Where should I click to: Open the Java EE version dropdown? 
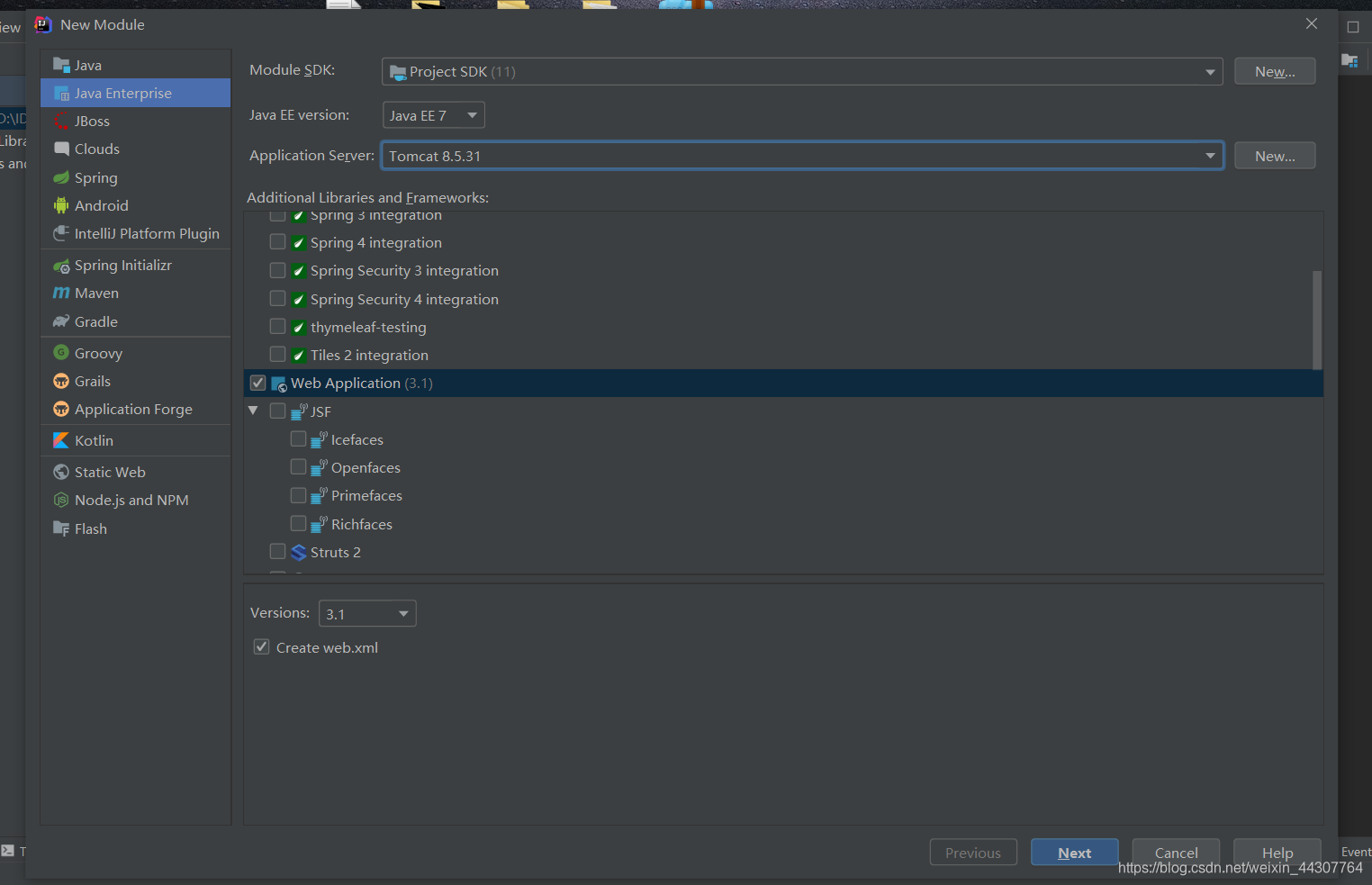pos(434,115)
